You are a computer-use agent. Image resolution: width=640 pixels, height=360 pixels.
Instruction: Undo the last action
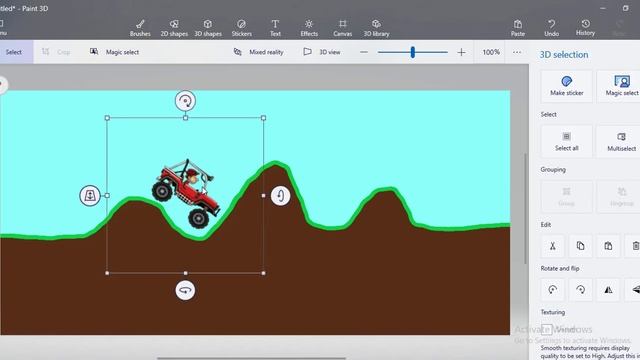coord(551,28)
